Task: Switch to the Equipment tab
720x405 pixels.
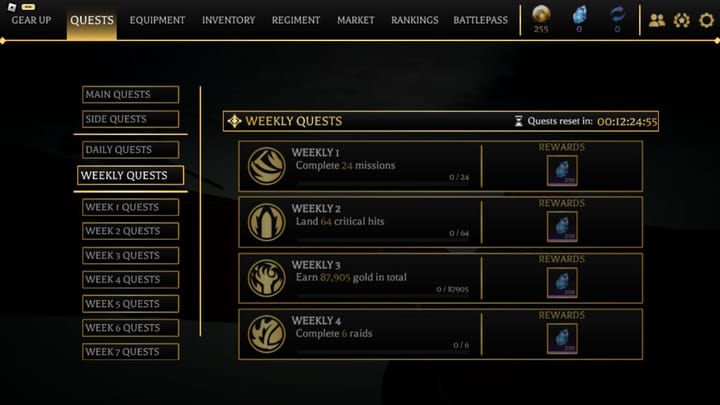Action: pyautogui.click(x=157, y=20)
